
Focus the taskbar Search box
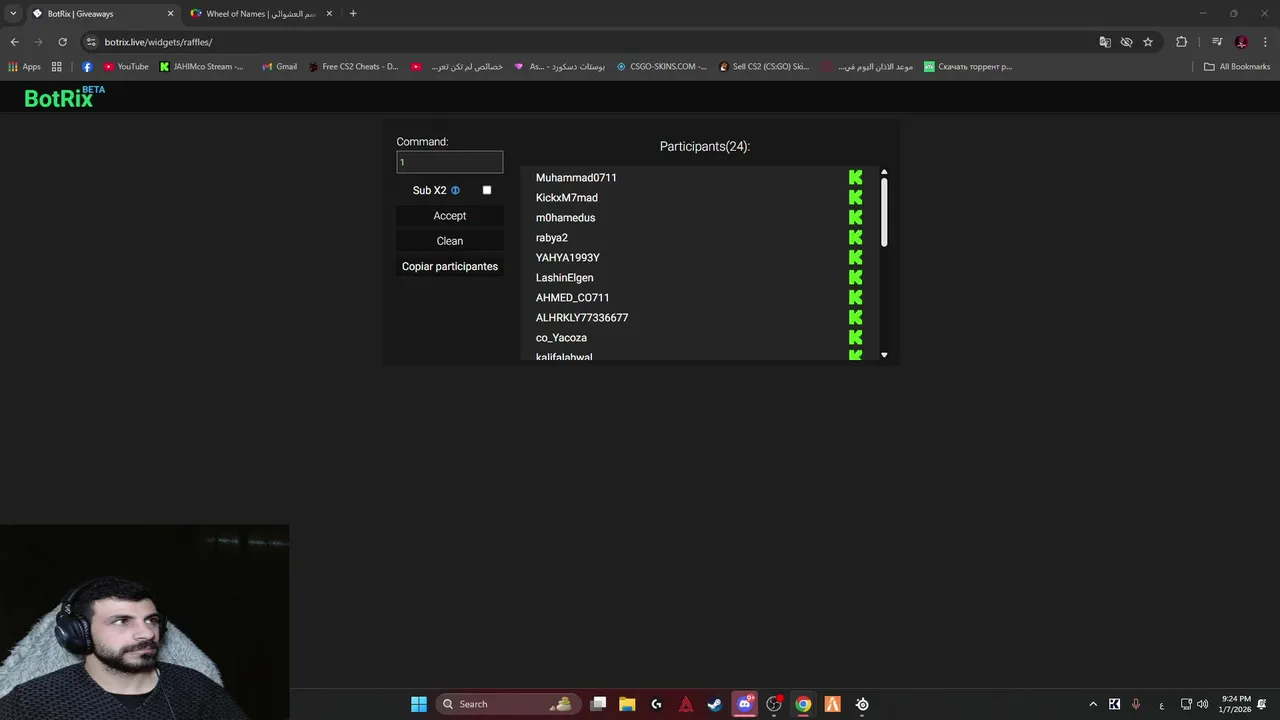508,704
